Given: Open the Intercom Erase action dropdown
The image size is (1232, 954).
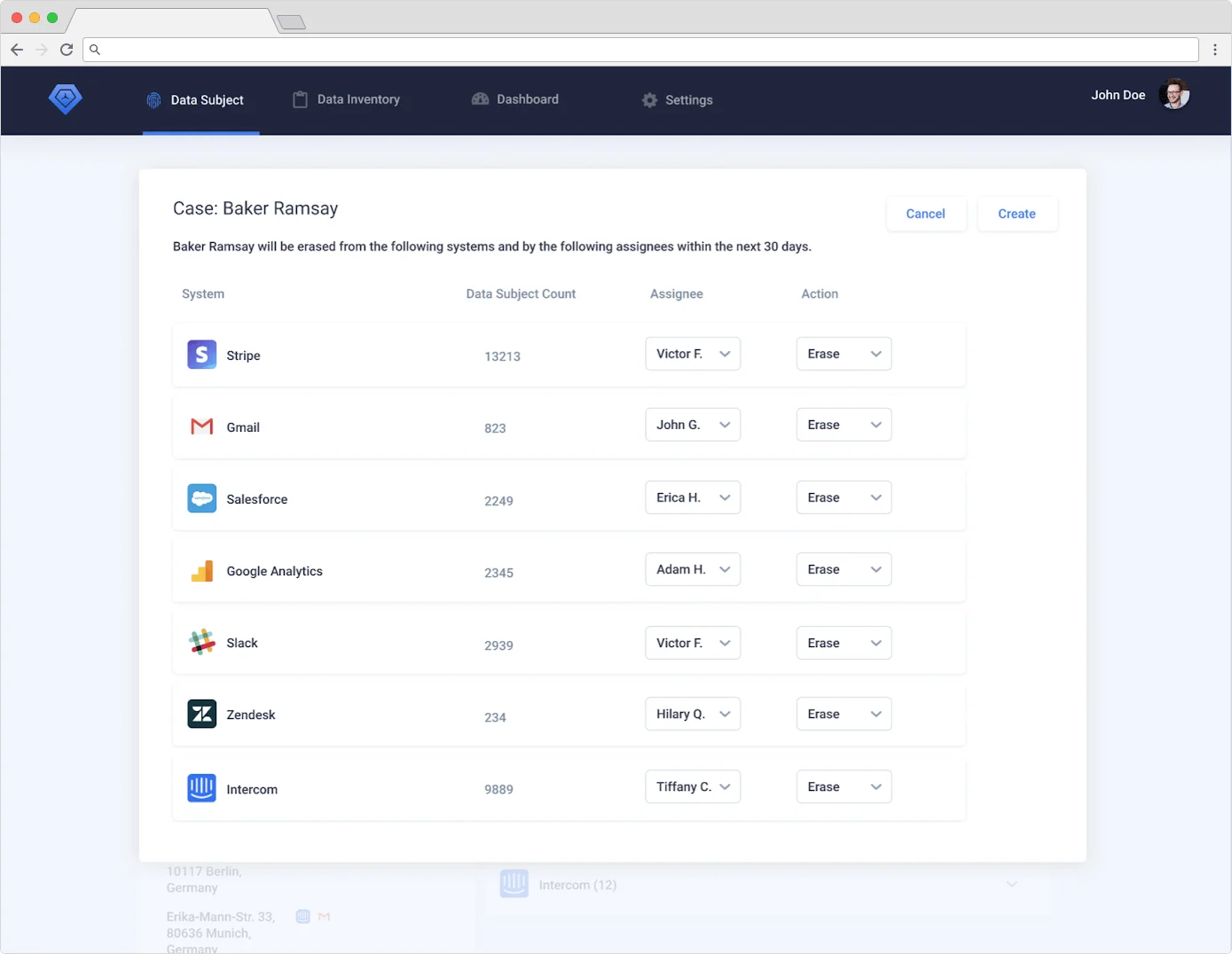Looking at the screenshot, I should tap(844, 786).
